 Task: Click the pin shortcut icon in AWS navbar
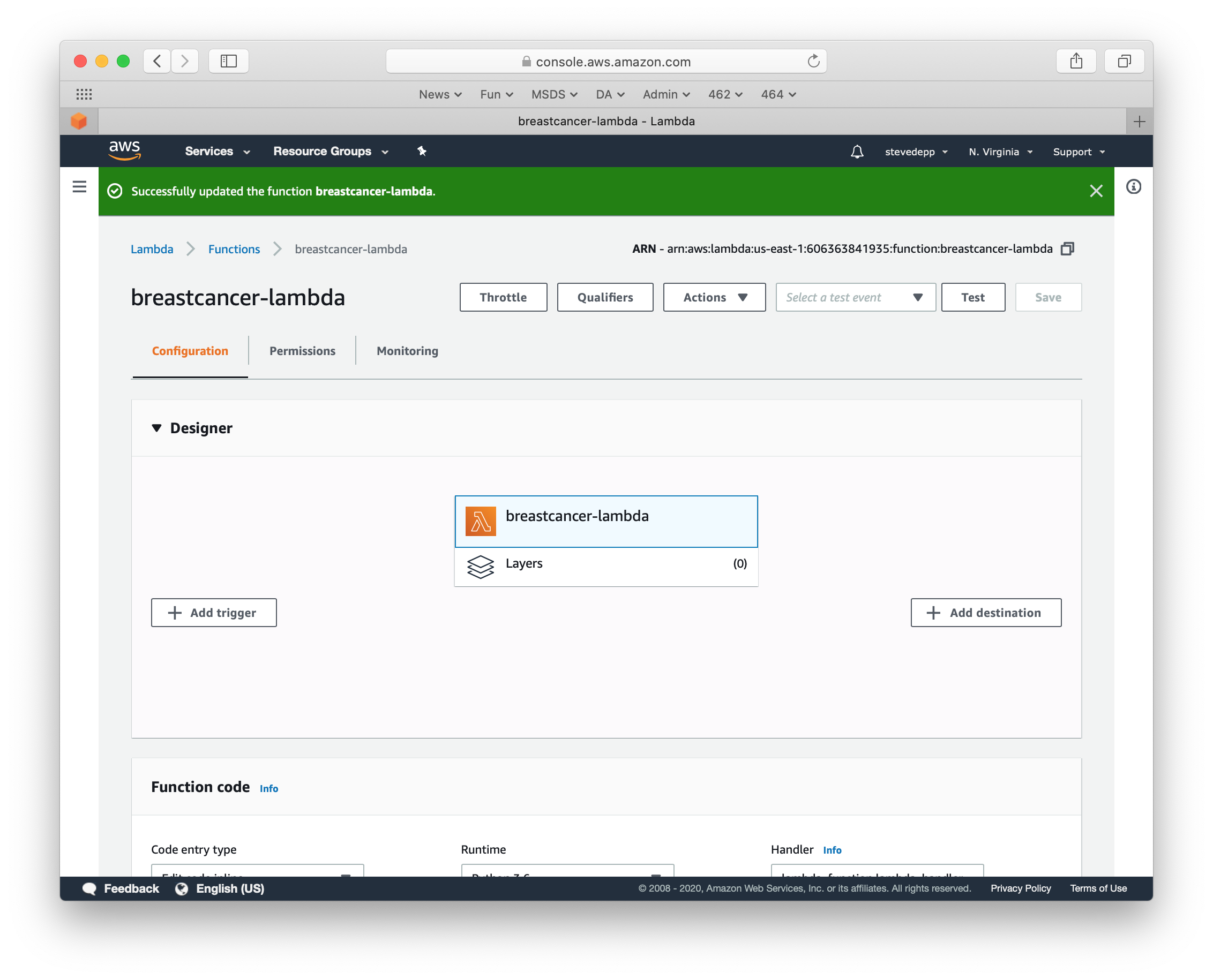[421, 150]
